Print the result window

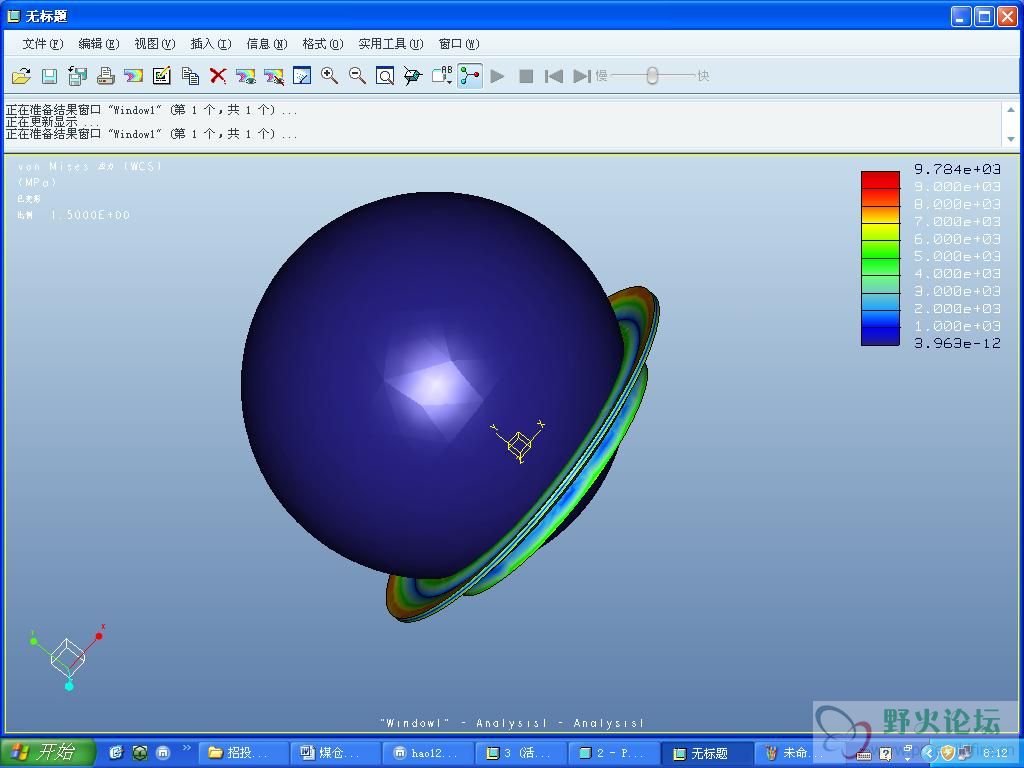(106, 76)
